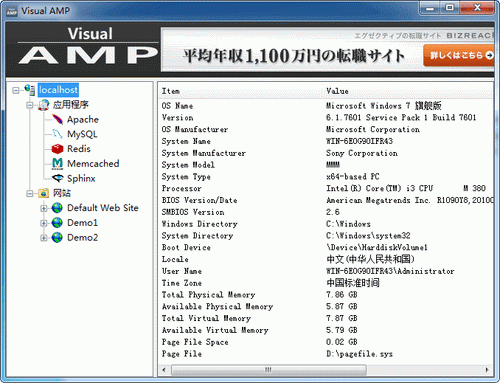
Task: Select Redis in the tree
Action: pyautogui.click(x=79, y=149)
